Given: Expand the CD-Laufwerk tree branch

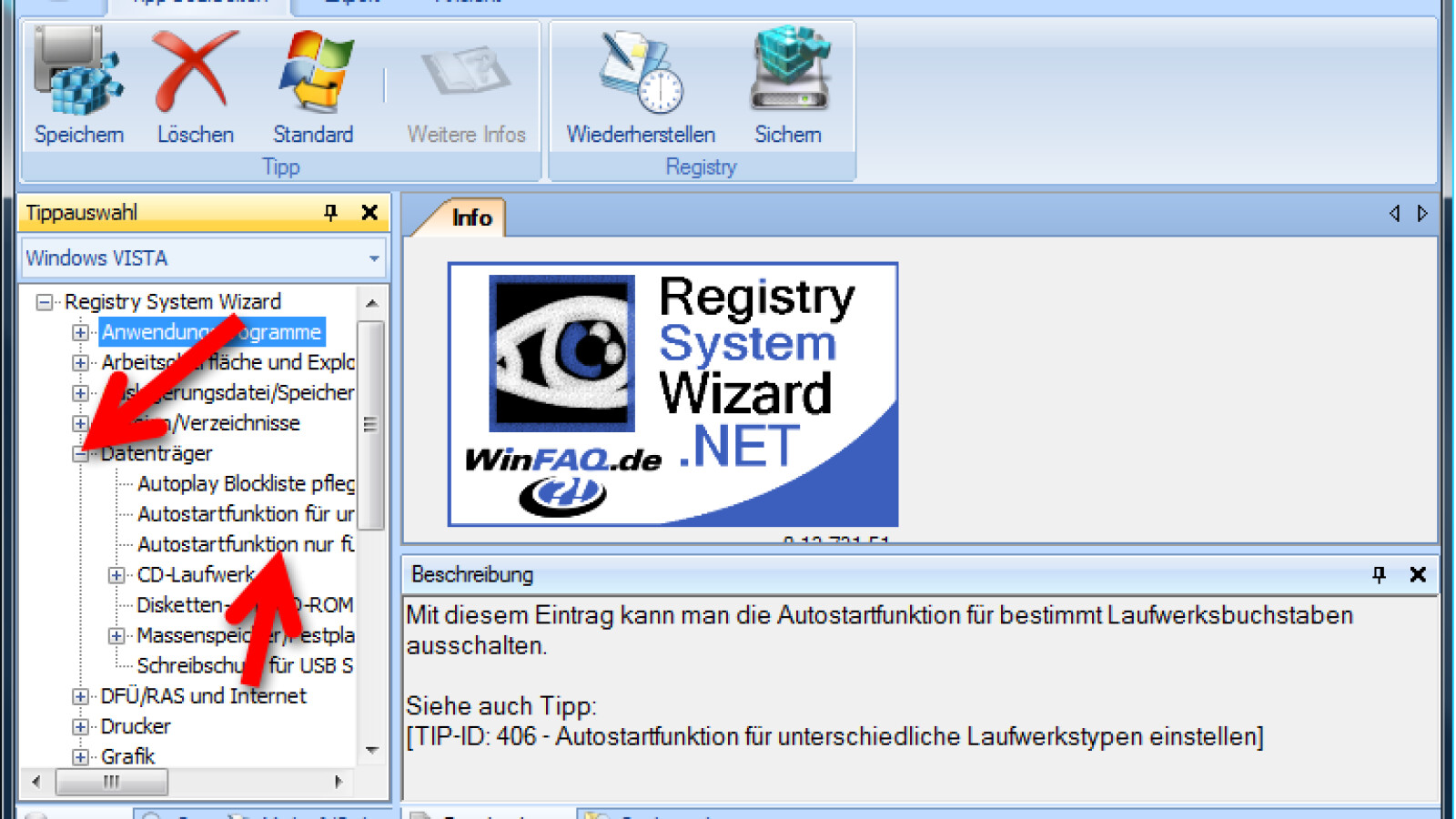Looking at the screenshot, I should (x=116, y=574).
